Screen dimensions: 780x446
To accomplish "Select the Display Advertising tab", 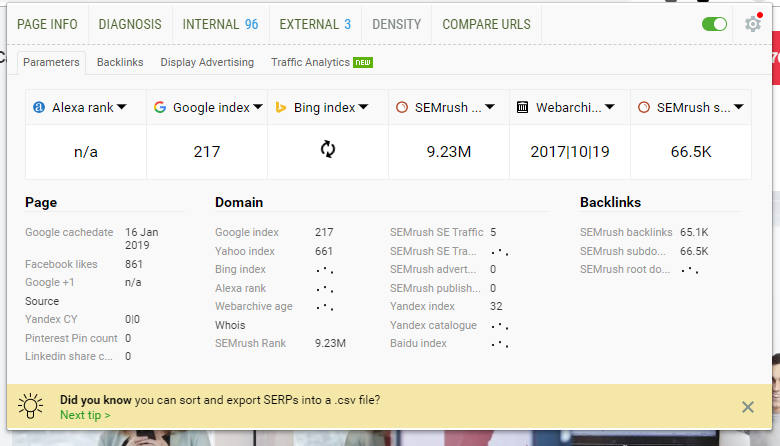I will point(207,62).
